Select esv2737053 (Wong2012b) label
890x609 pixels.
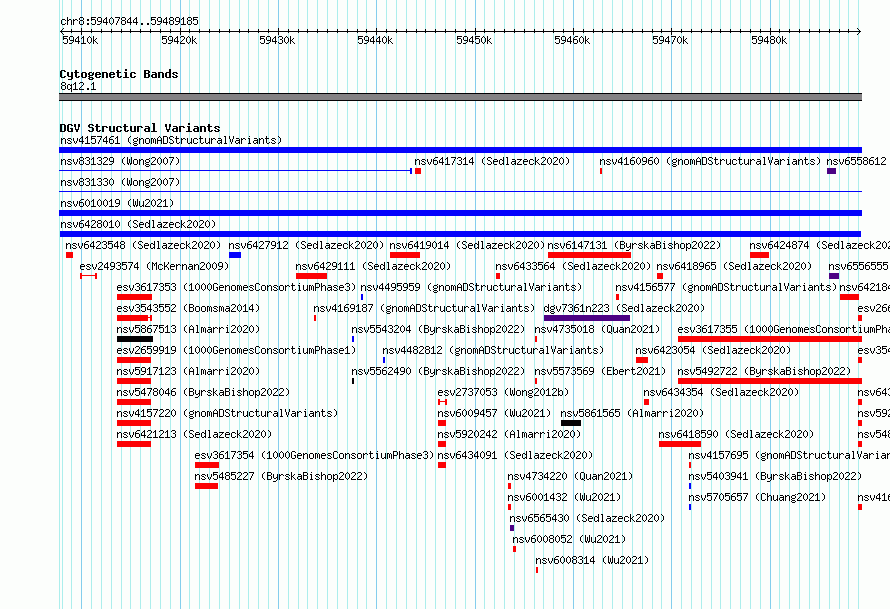(x=503, y=392)
